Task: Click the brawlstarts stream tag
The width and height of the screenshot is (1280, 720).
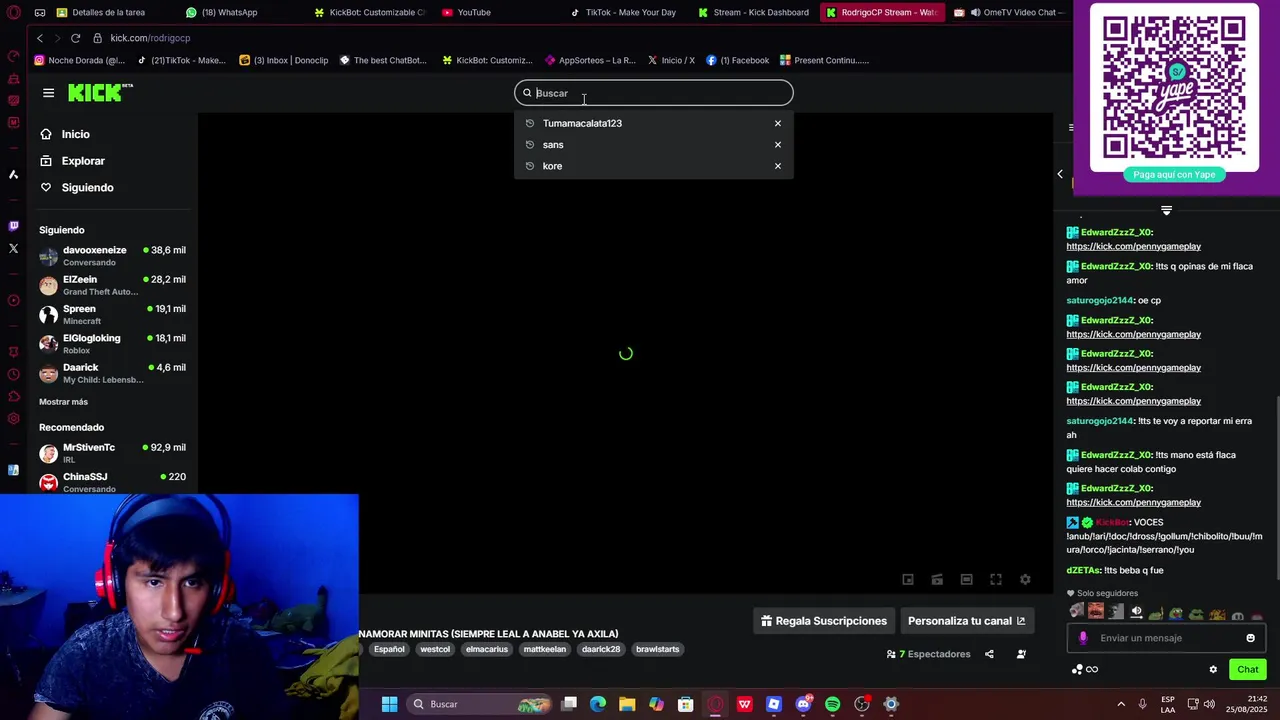Action: (658, 649)
